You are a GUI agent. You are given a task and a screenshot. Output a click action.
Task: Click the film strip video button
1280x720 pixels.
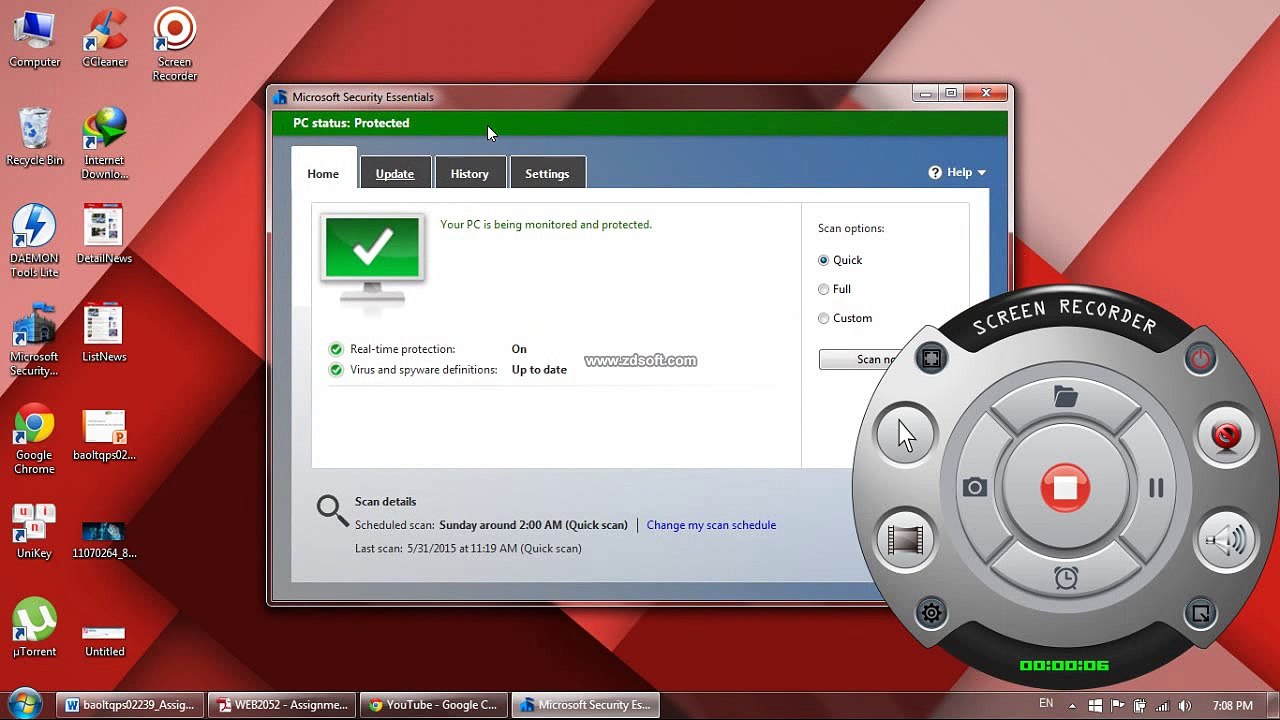(906, 540)
